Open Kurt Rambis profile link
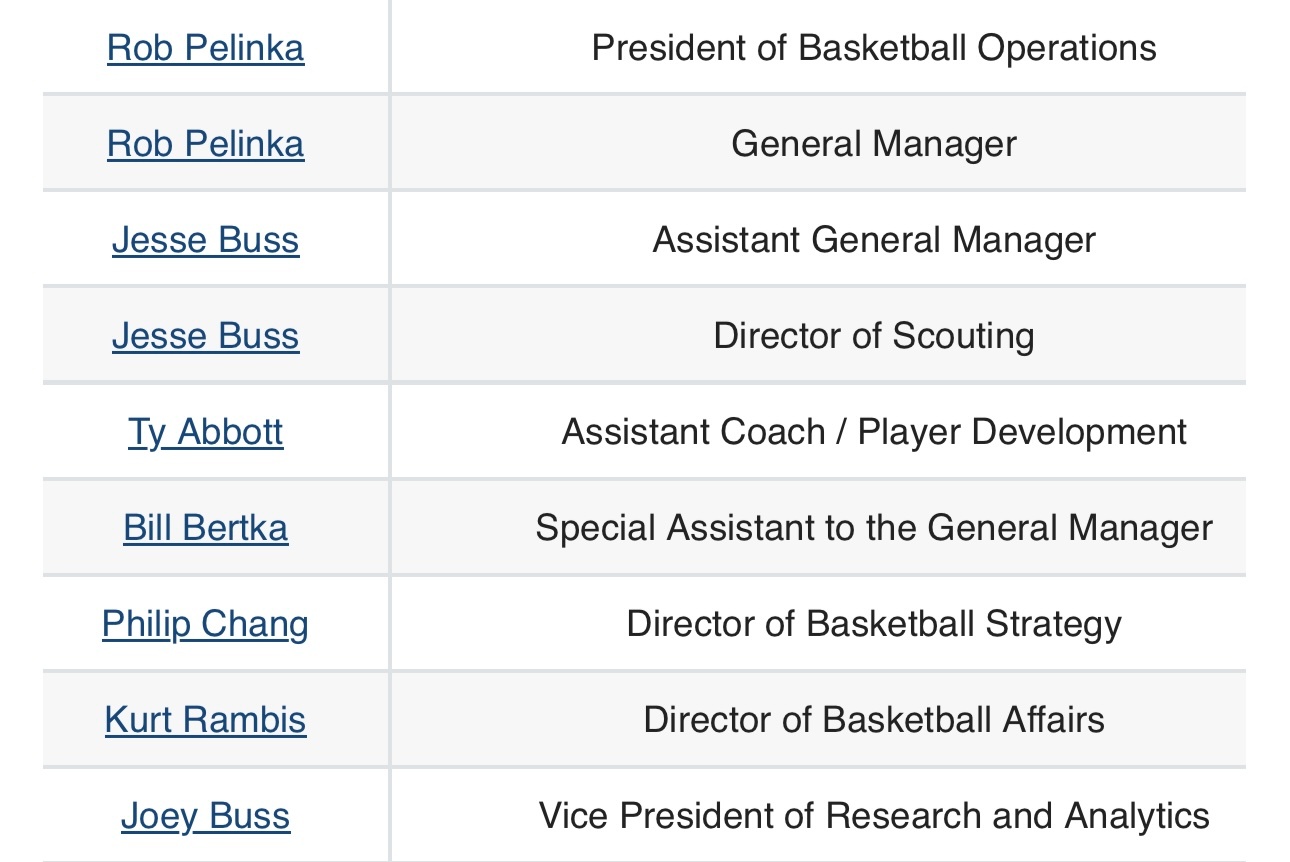This screenshot has height=862, width=1290. pos(205,720)
